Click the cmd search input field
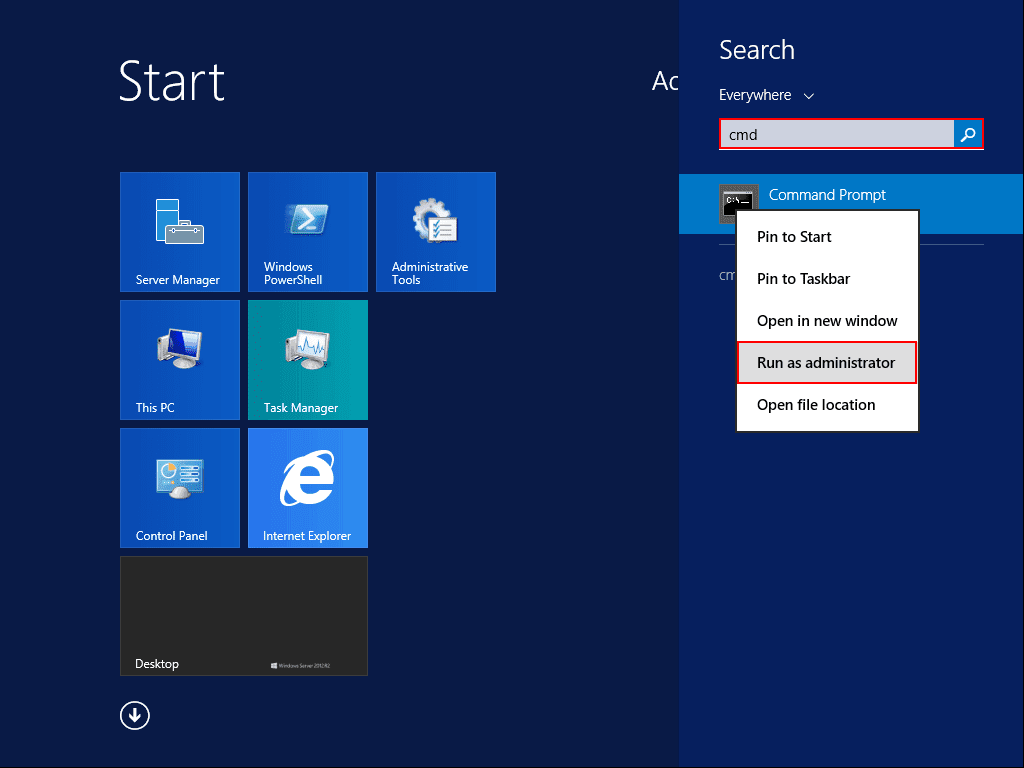Viewport: 1024px width, 768px height. [x=837, y=135]
